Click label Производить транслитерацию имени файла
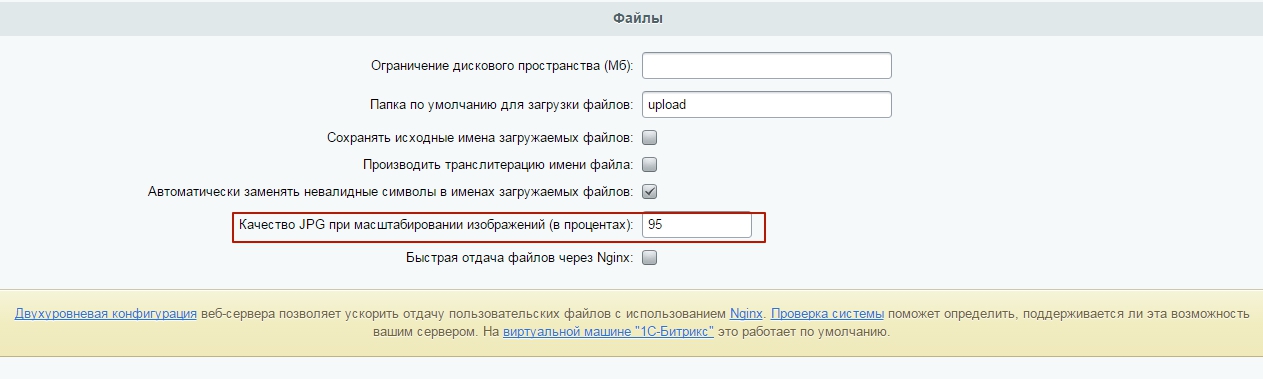Screen dimensions: 1263x379 pyautogui.click(x=498, y=164)
